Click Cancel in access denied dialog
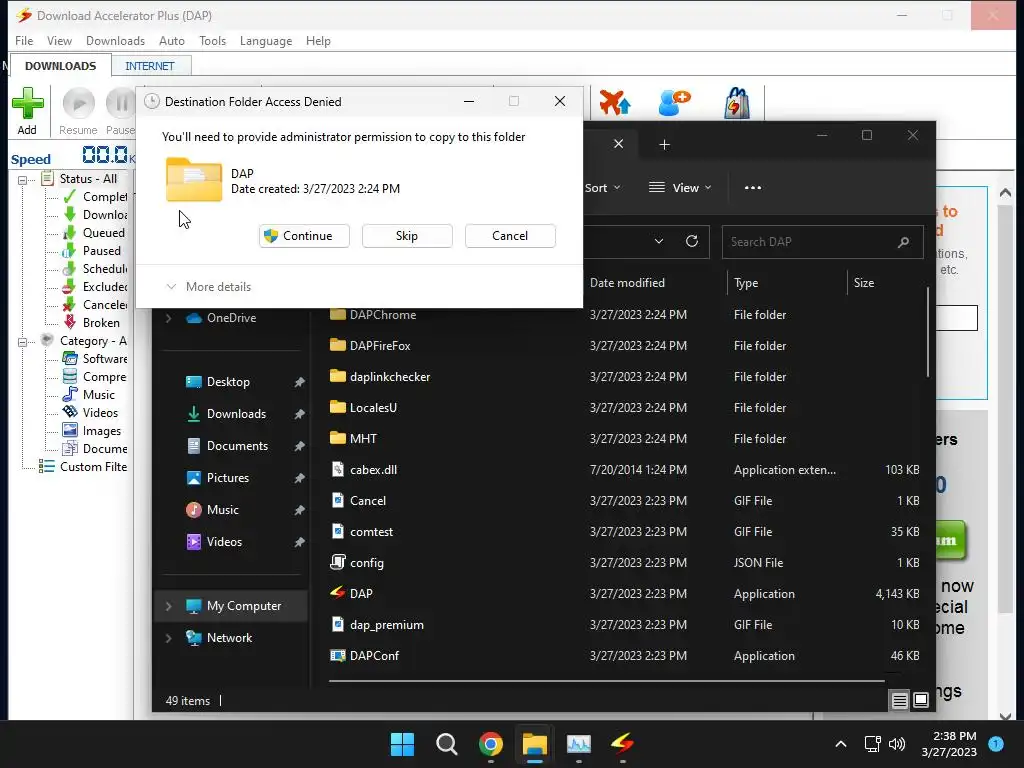The height and width of the screenshot is (768, 1024). (510, 236)
